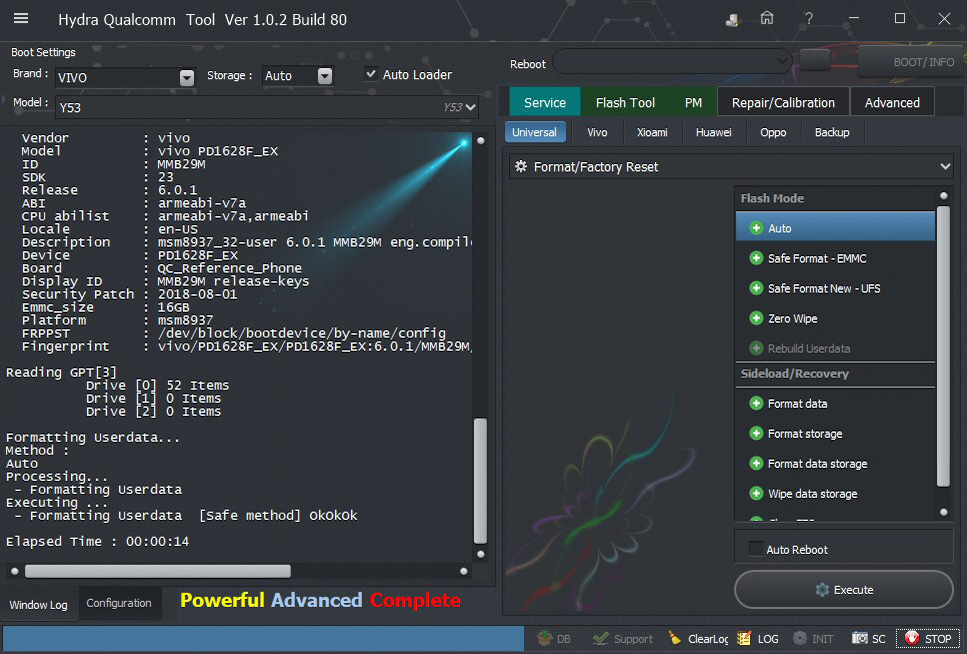
Task: Expand the Format/Factory Reset dropdown
Action: pyautogui.click(x=945, y=167)
